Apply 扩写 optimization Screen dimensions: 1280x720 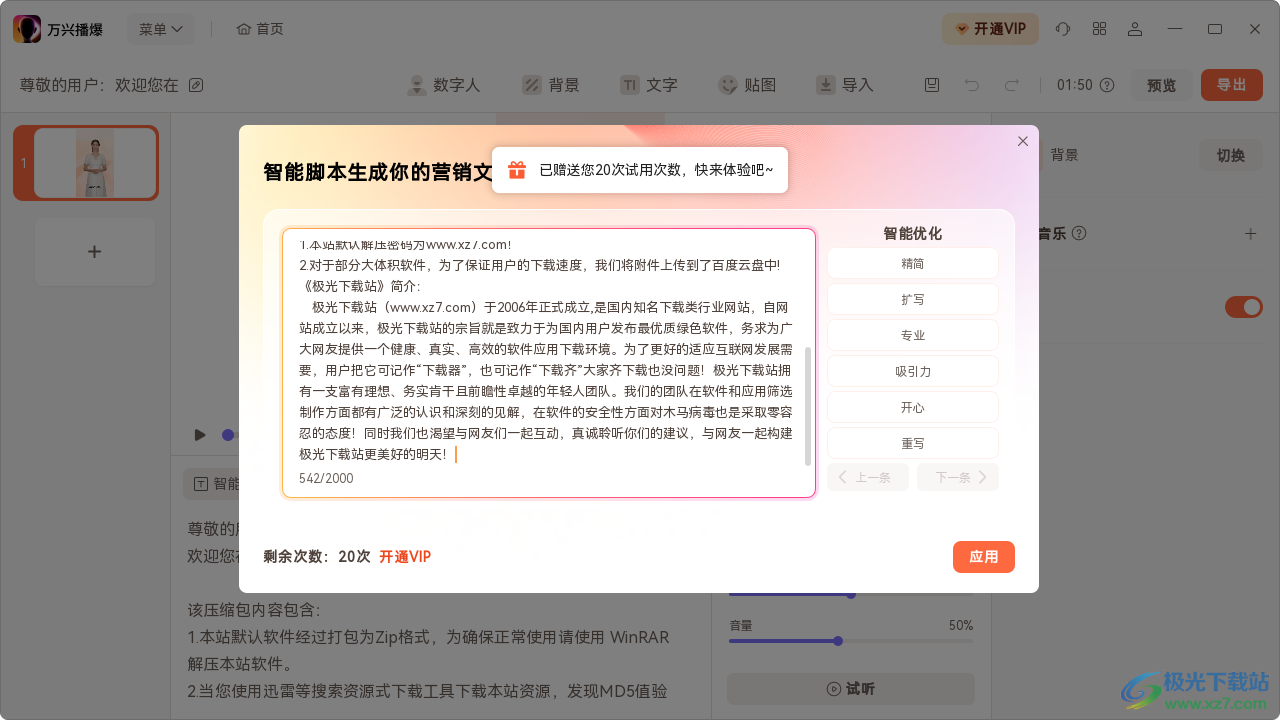[912, 299]
